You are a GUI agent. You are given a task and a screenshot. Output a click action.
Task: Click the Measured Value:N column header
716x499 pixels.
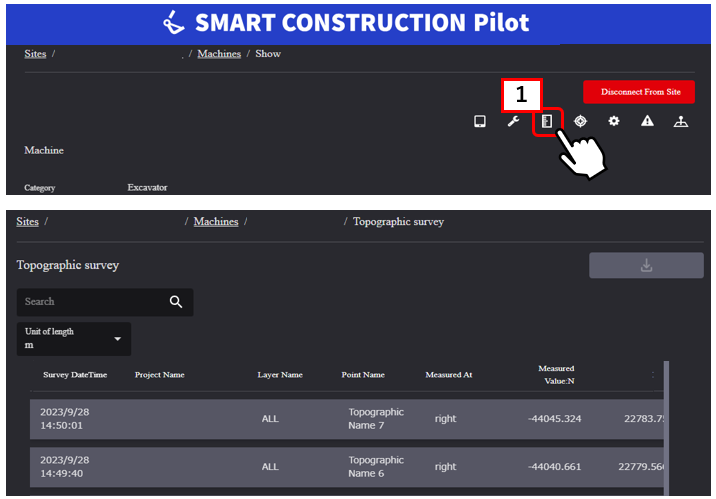[x=557, y=374]
